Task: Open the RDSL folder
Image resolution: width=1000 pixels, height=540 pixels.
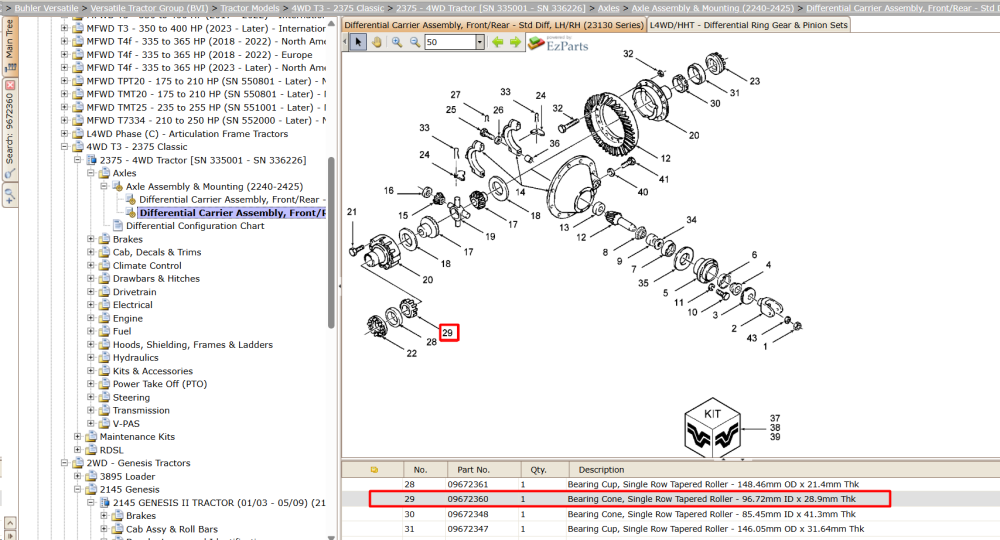Action: (x=111, y=450)
